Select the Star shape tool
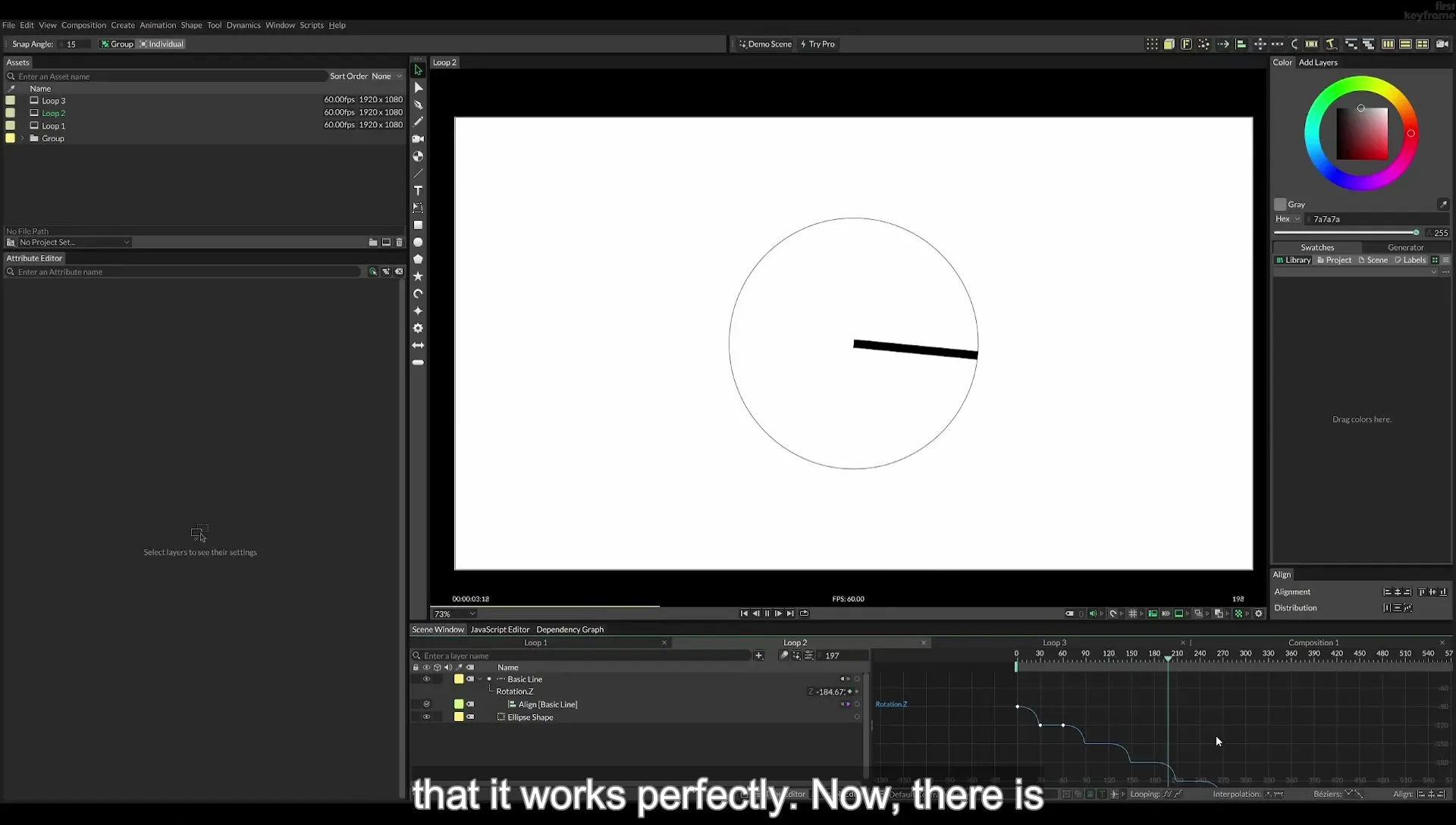Image resolution: width=1456 pixels, height=825 pixels. [x=418, y=277]
